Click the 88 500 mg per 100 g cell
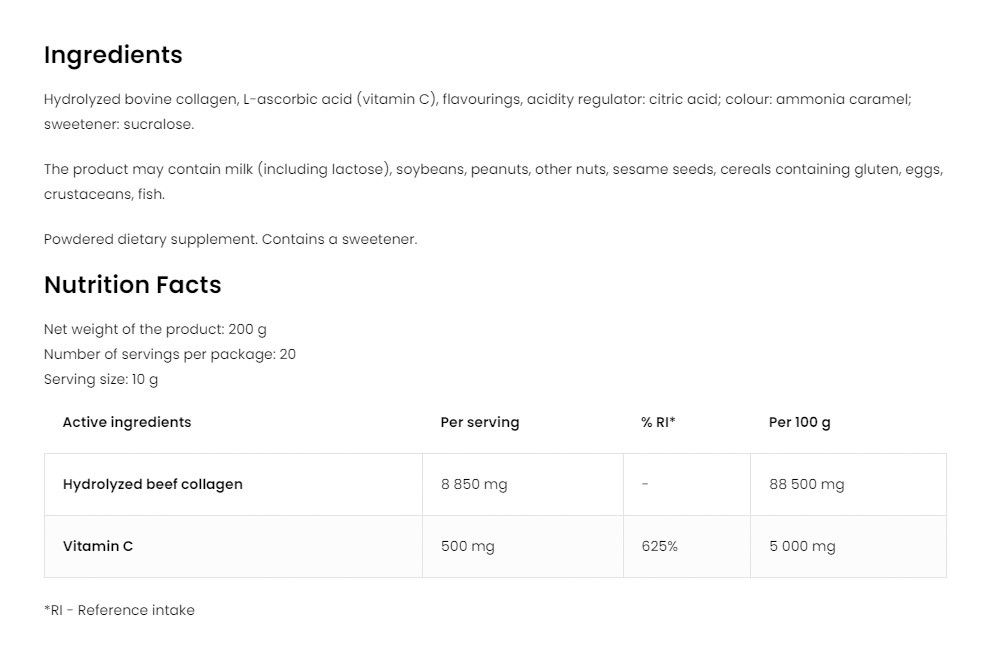The height and width of the screenshot is (669, 989). (806, 484)
